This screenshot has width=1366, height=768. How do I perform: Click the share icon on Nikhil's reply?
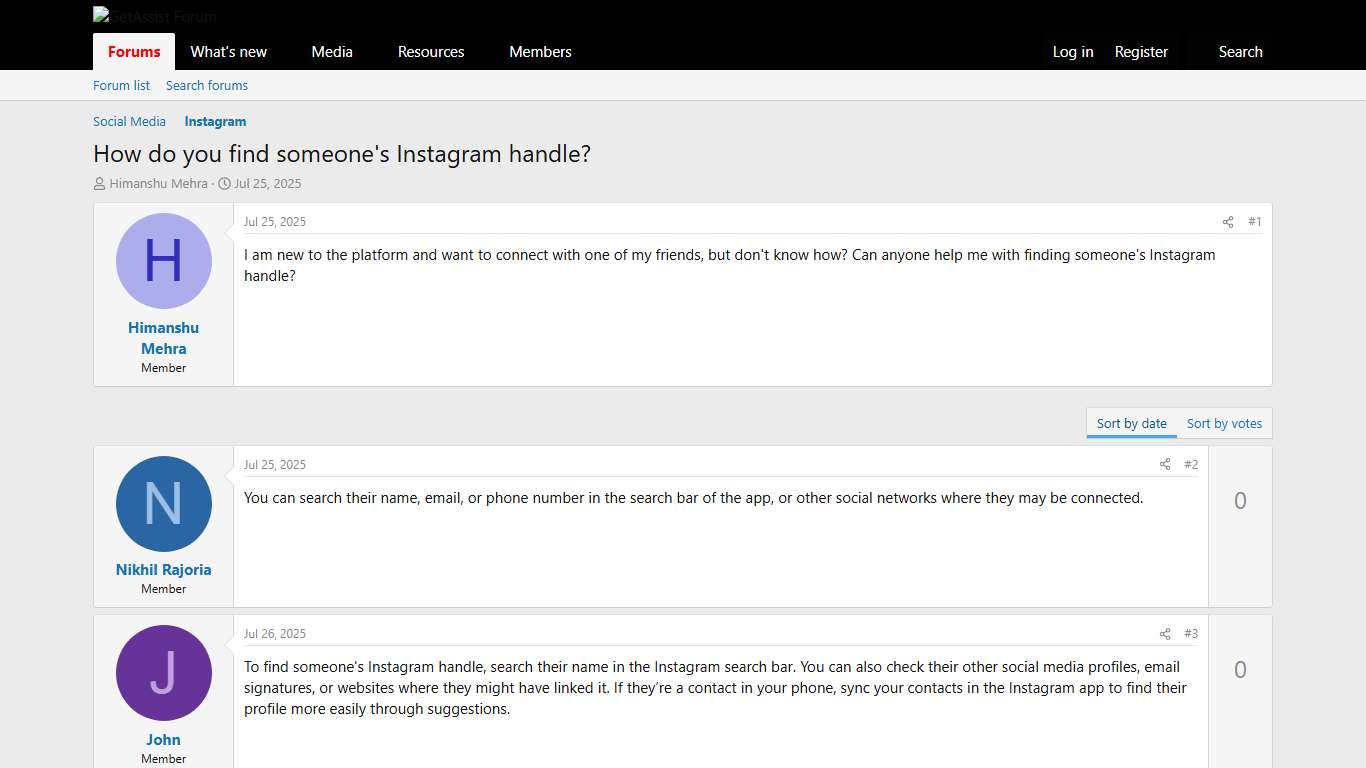point(1165,464)
